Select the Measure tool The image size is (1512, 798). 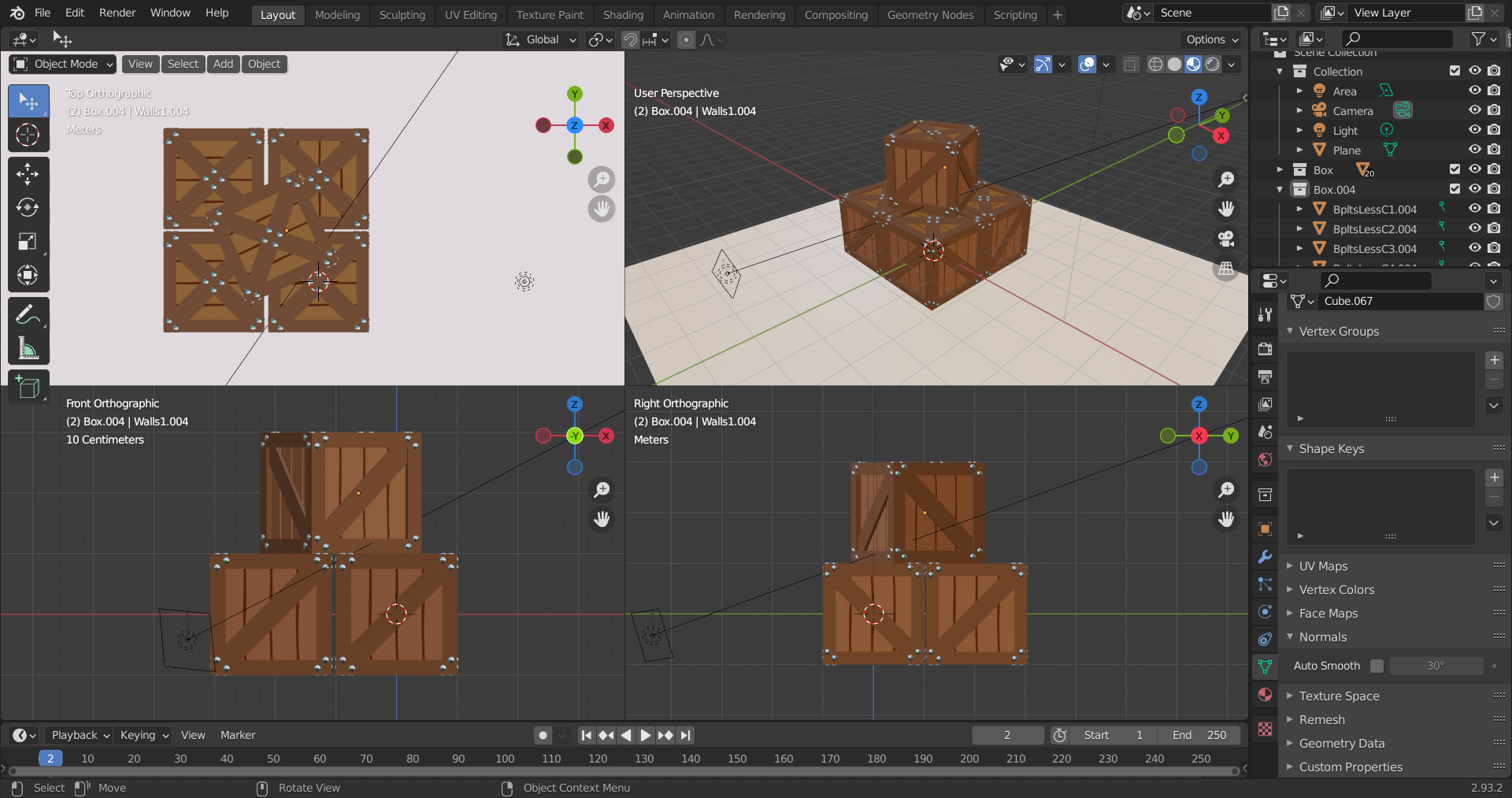pyautogui.click(x=28, y=348)
